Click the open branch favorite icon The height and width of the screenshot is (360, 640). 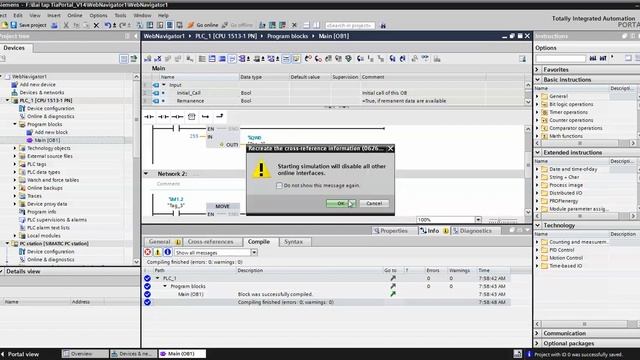205,117
